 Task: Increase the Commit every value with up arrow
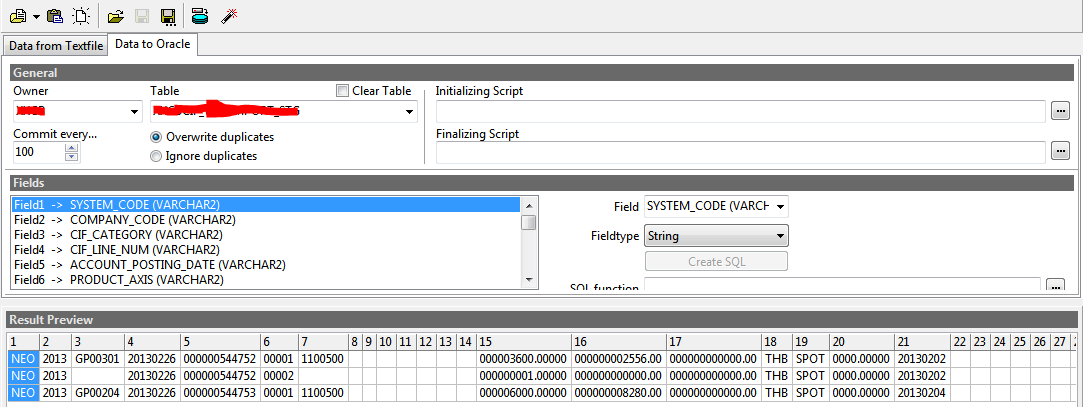(x=71, y=148)
